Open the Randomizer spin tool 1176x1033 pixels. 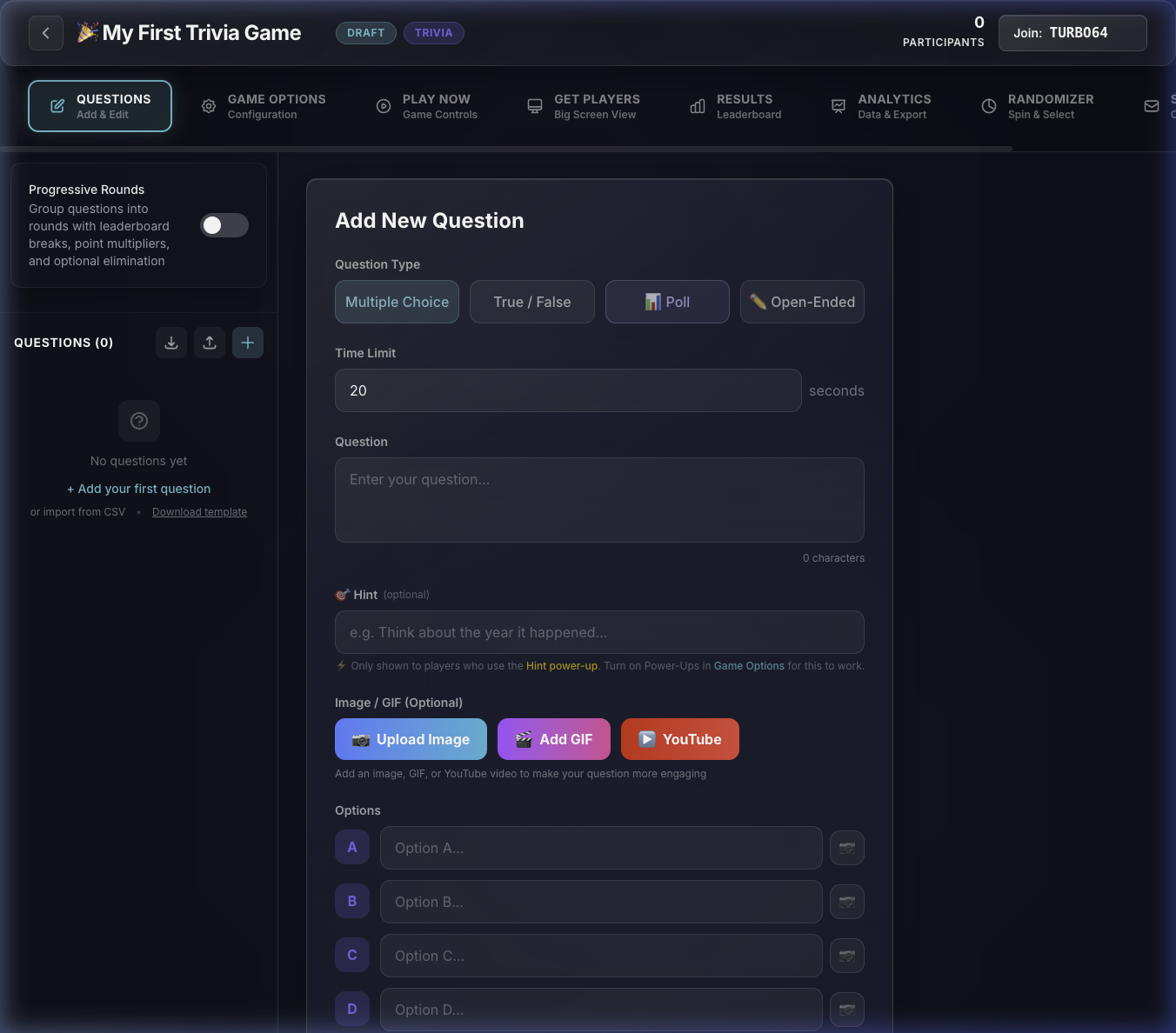point(1038,106)
